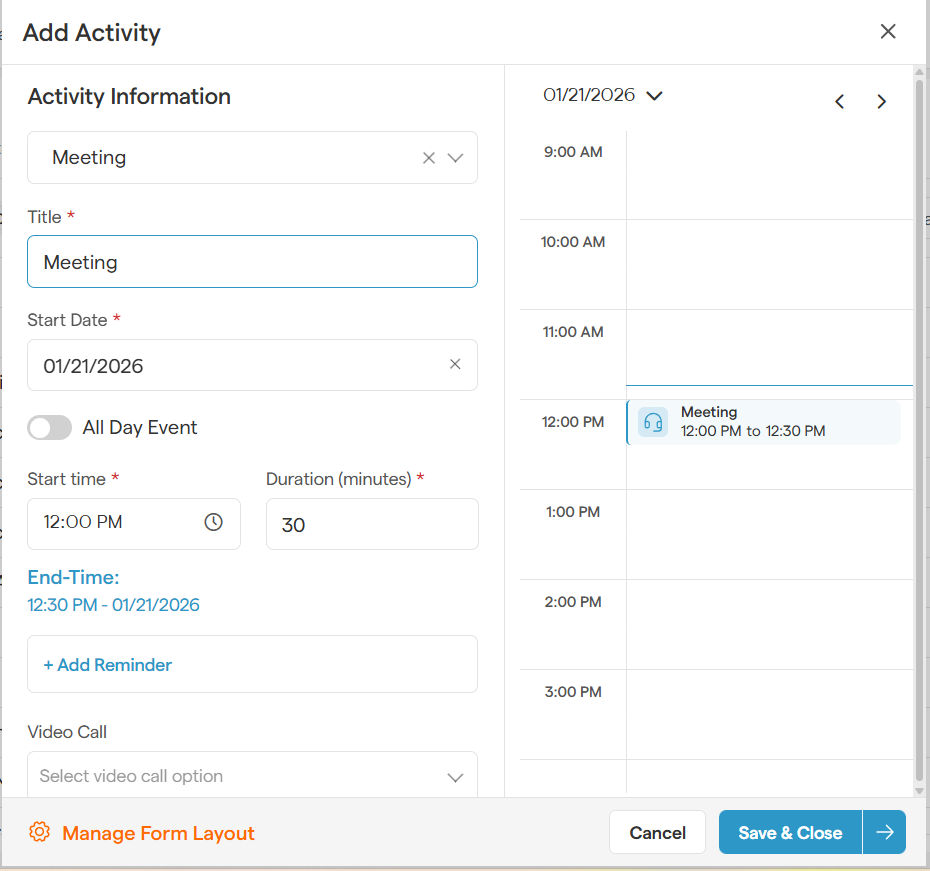This screenshot has width=930, height=871.
Task: Close the Add Activity dialog
Action: click(x=887, y=32)
